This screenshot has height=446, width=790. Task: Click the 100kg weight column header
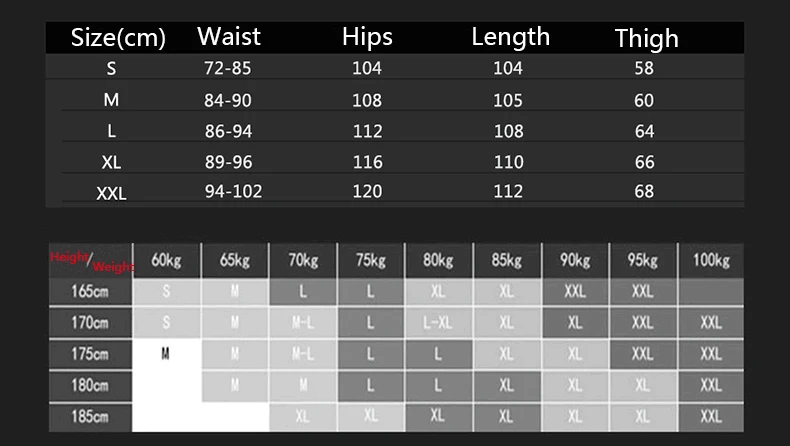click(x=711, y=260)
